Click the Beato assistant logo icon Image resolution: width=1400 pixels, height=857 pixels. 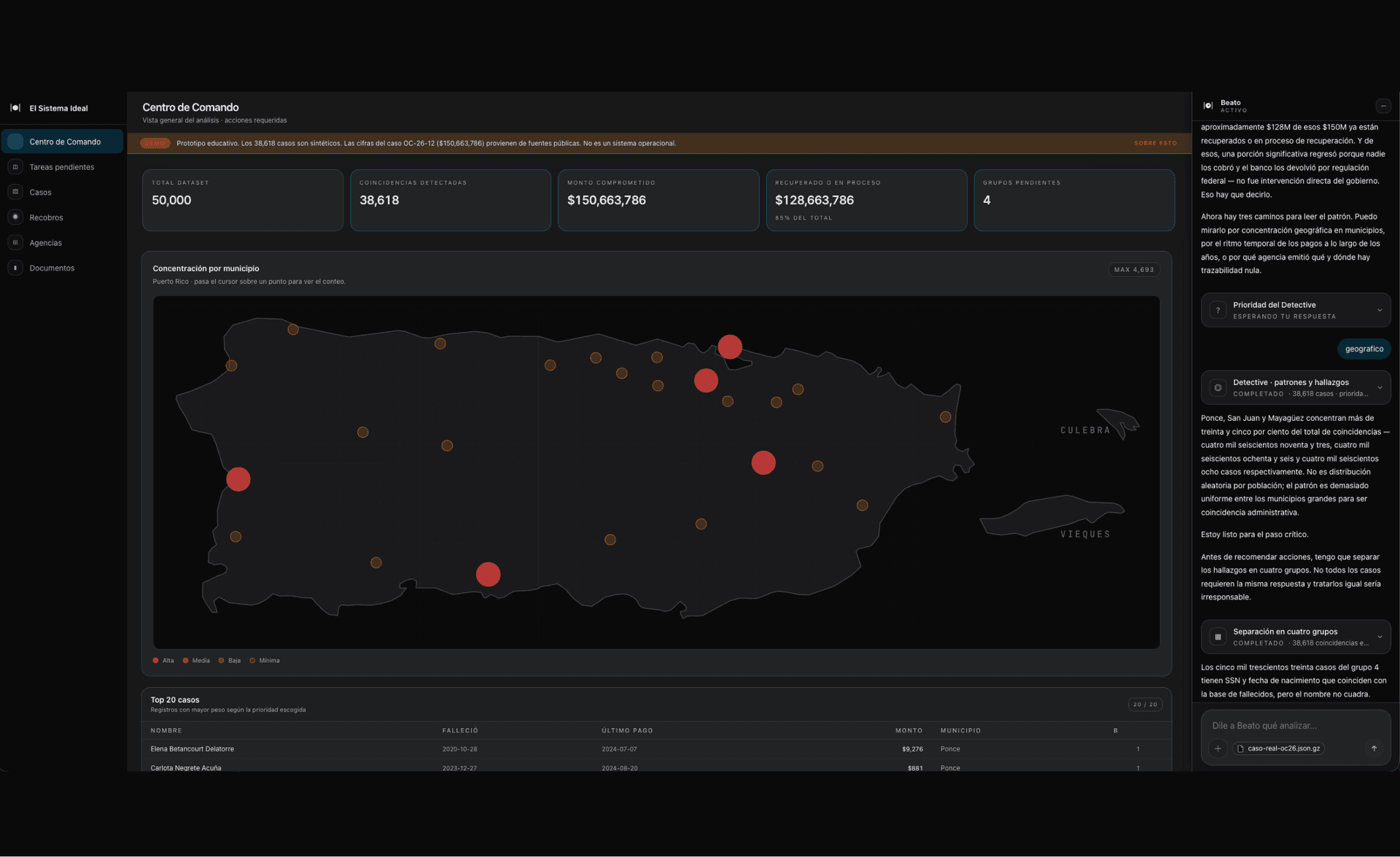point(1208,106)
